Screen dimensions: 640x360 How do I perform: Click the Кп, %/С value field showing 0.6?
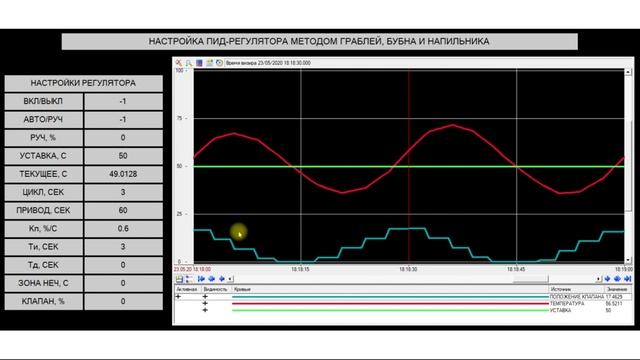tap(123, 229)
